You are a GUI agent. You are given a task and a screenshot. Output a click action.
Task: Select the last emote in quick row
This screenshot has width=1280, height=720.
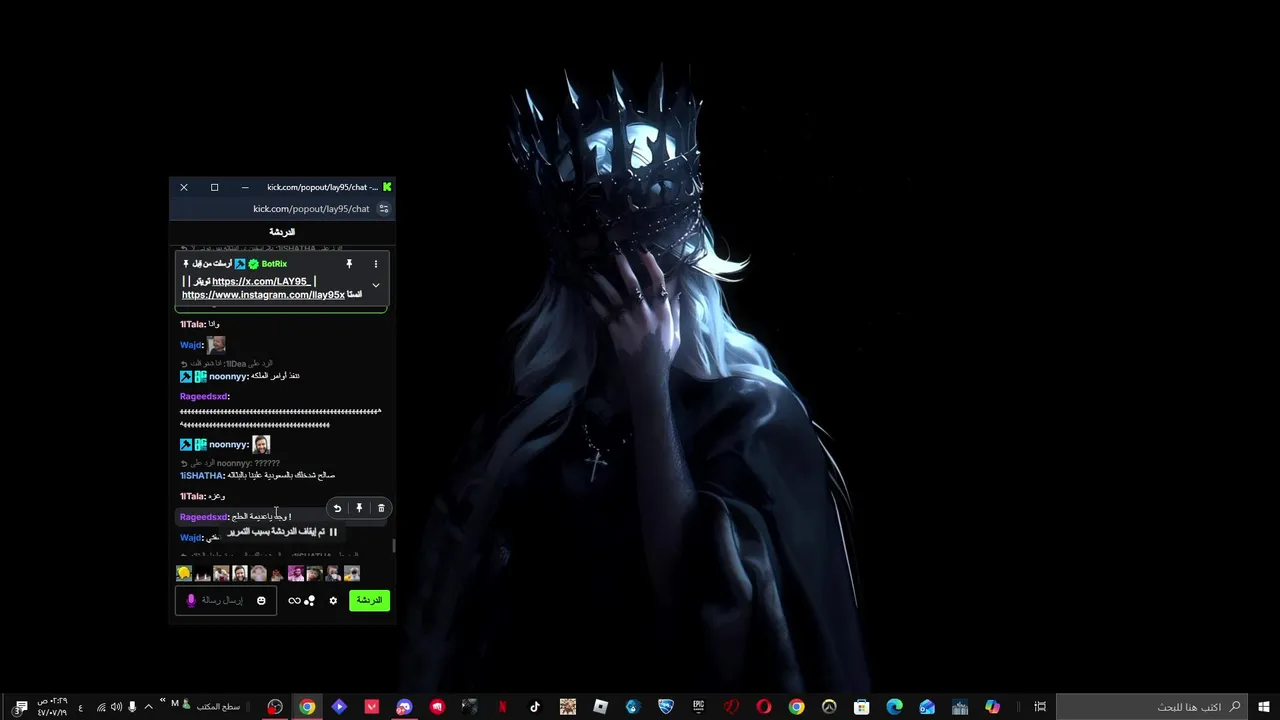pyautogui.click(x=352, y=573)
